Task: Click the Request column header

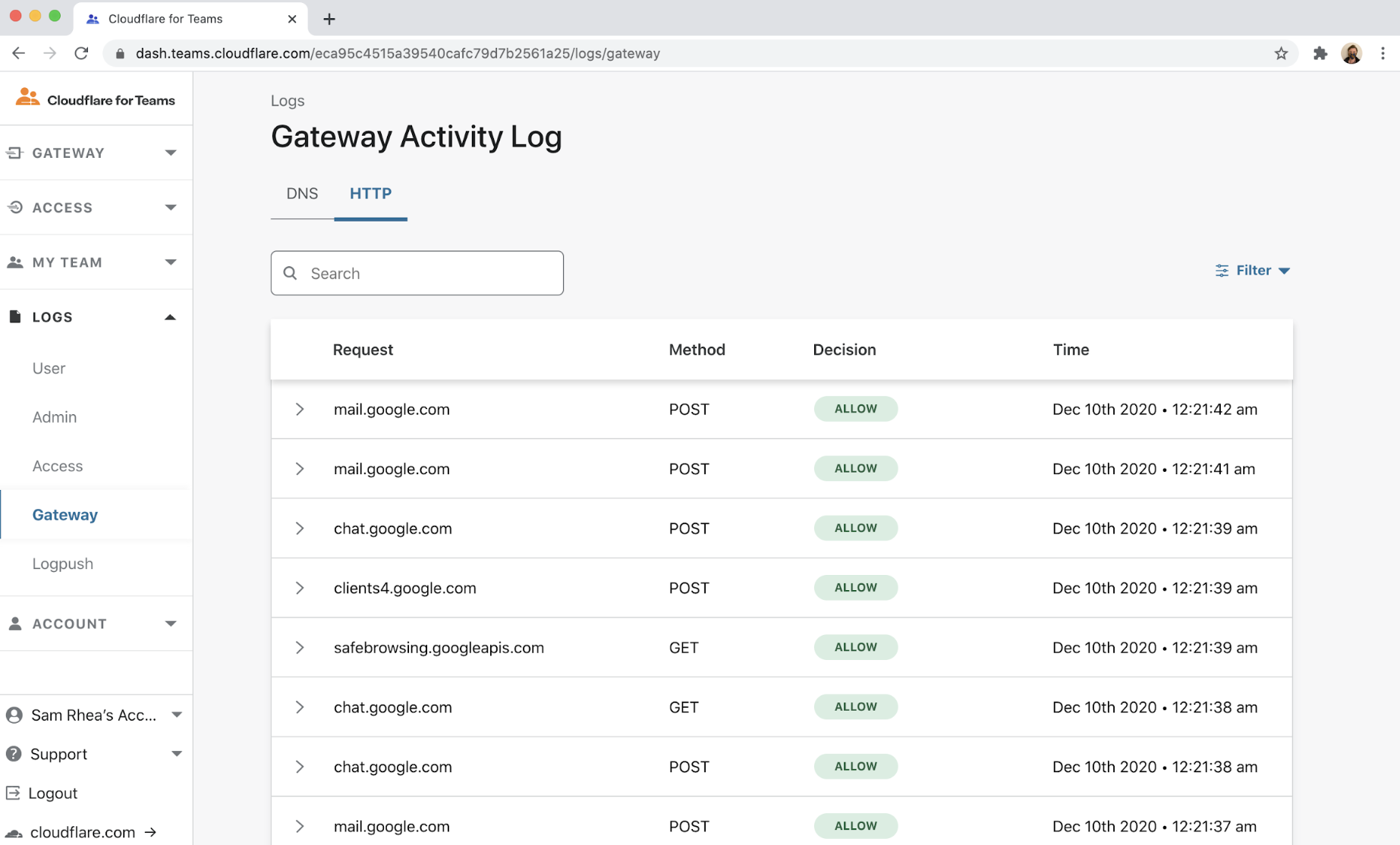Action: coord(363,350)
